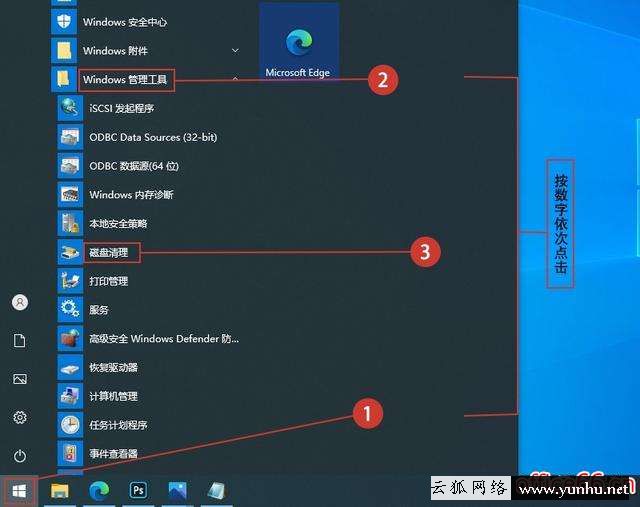Screen dimensions: 640x507
Task: Open Microsoft Edge from the taskbar
Action: [99, 490]
